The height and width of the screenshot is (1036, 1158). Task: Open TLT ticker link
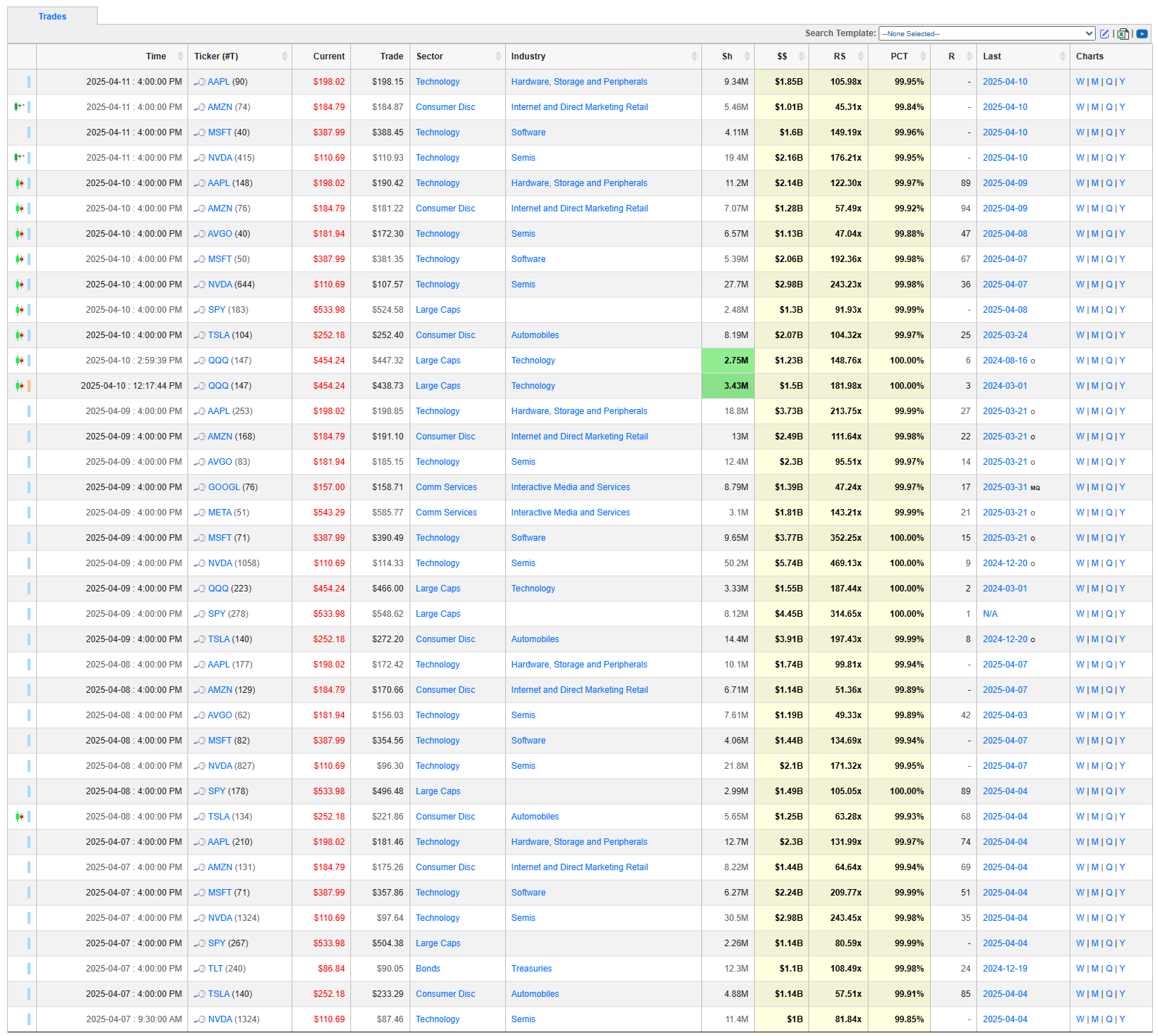point(216,969)
